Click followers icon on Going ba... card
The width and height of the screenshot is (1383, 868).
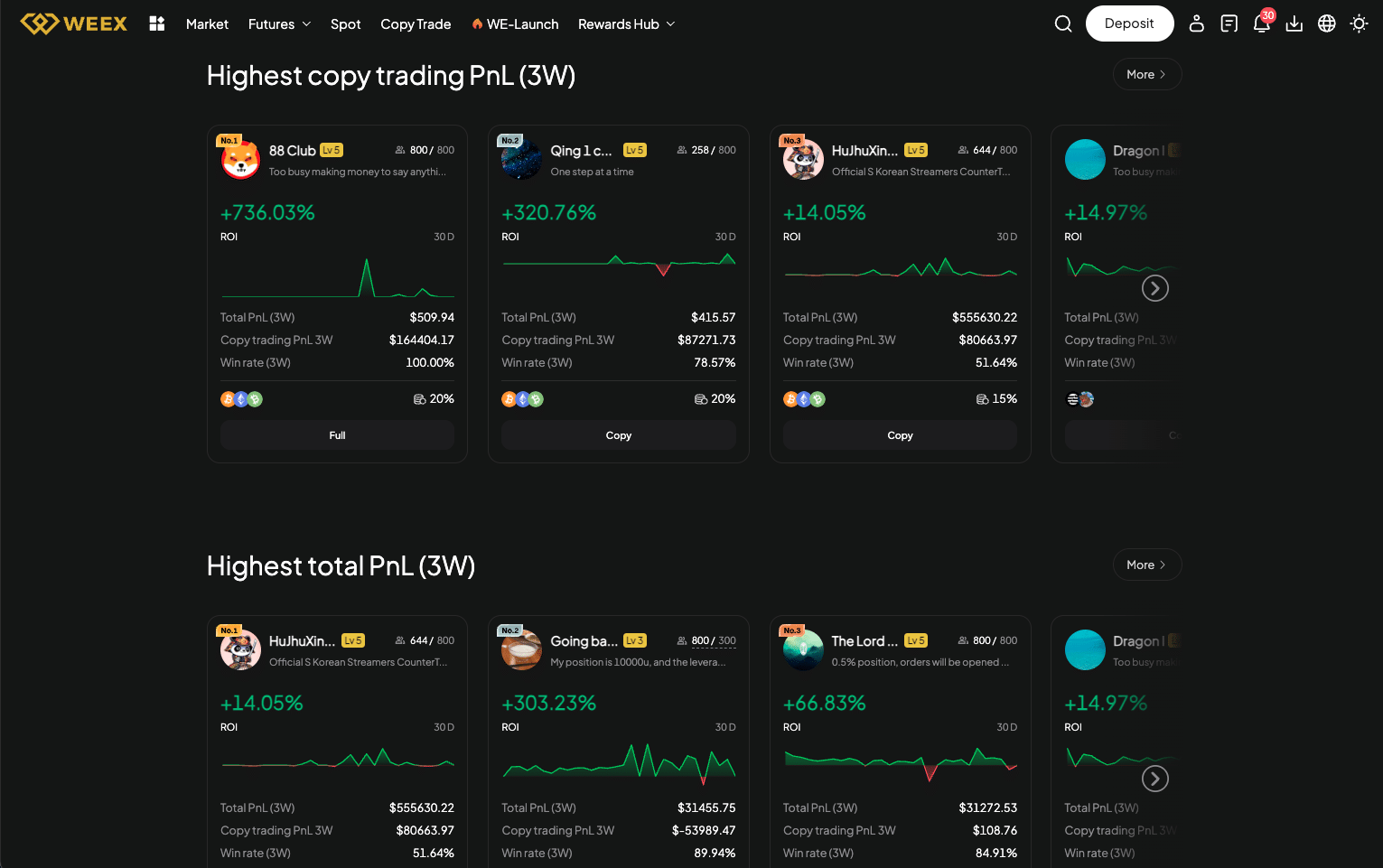(x=682, y=641)
